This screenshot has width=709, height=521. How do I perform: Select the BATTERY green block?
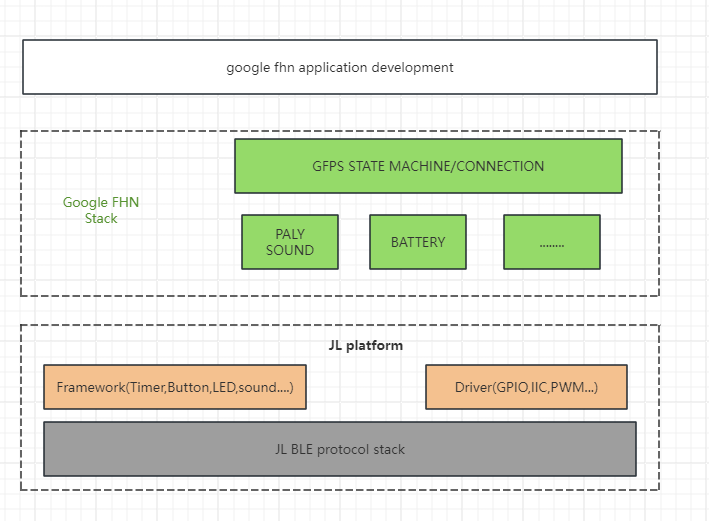[418, 242]
